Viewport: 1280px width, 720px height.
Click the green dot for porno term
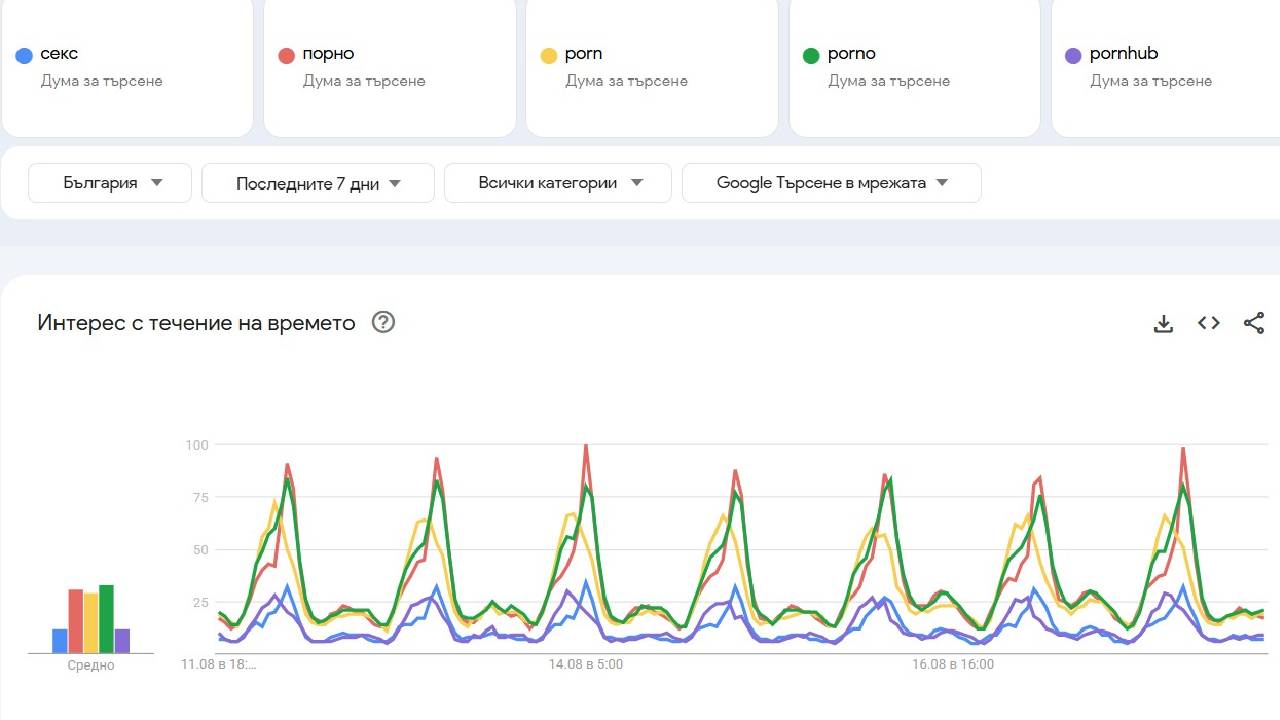coord(810,54)
